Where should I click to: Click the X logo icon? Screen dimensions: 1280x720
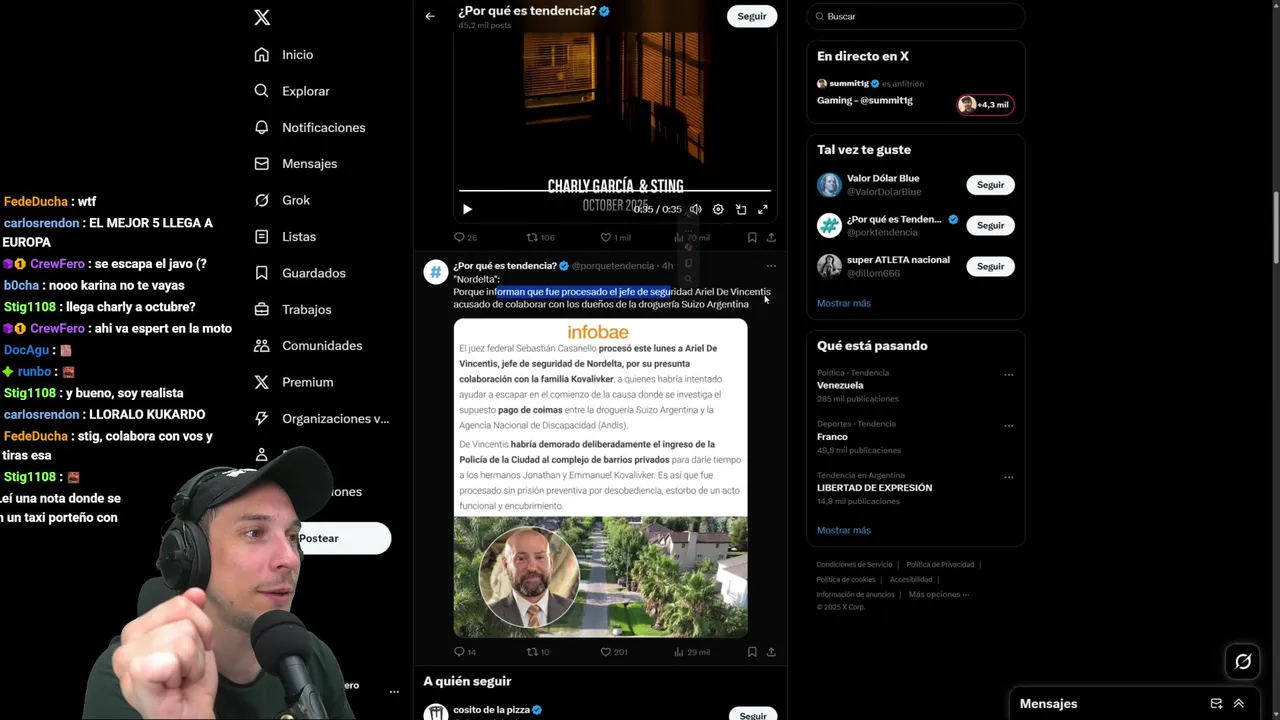click(262, 17)
